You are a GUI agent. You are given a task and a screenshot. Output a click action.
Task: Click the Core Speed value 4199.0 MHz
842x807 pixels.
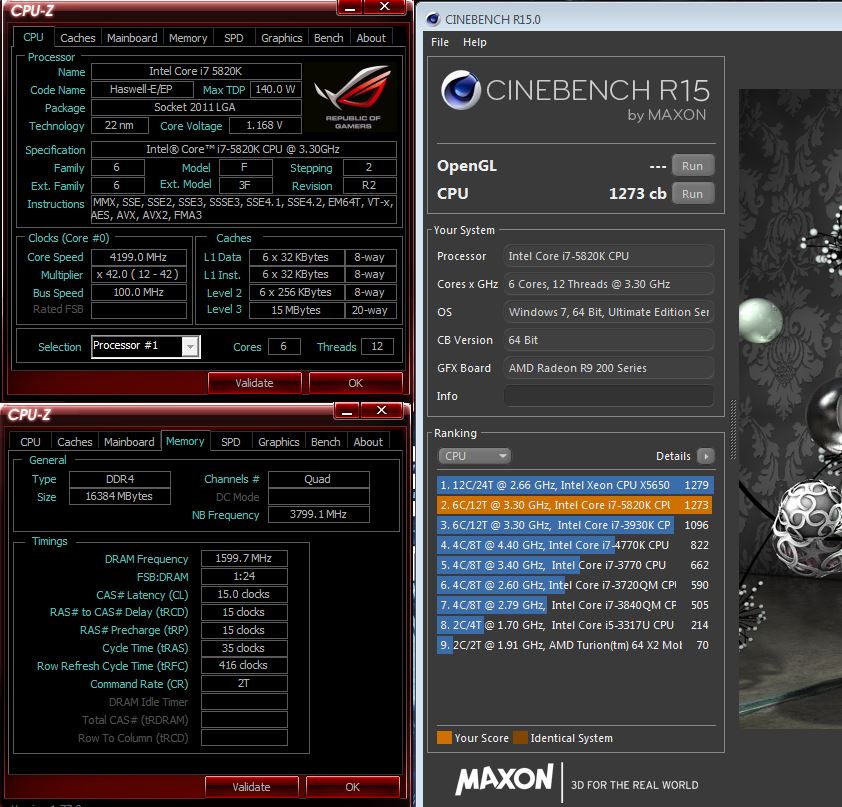139,257
